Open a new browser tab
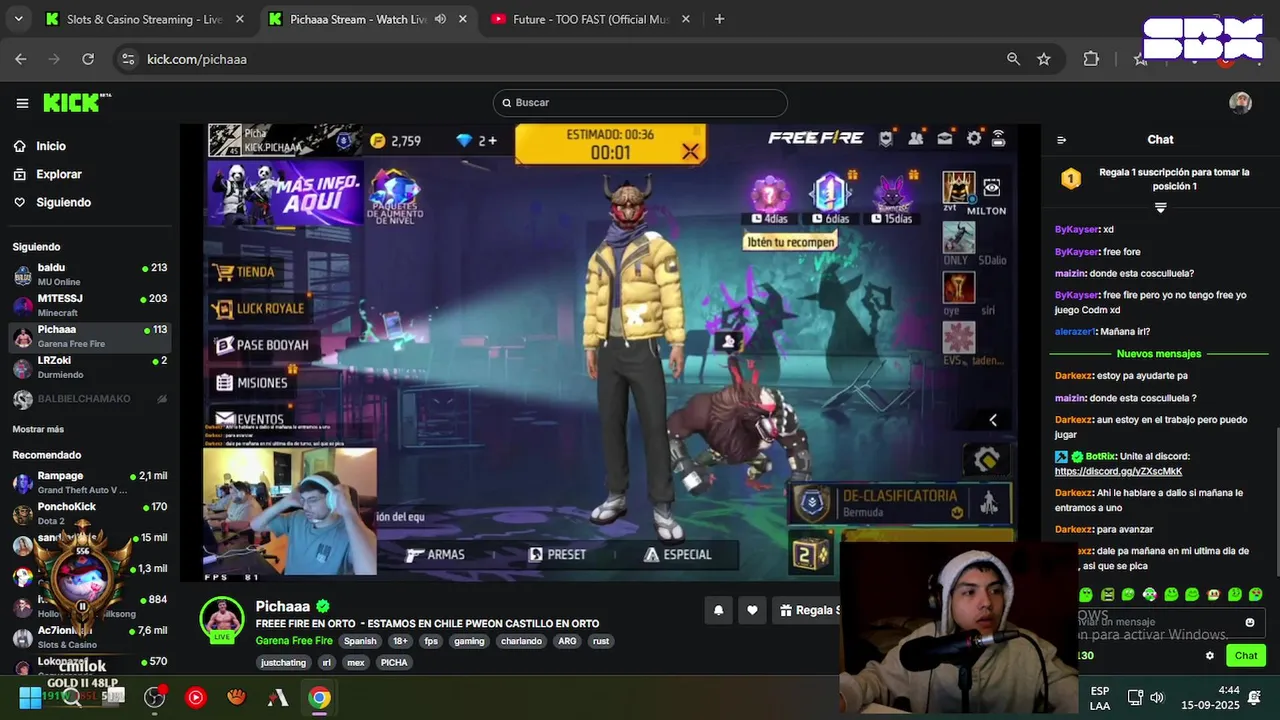1280x720 pixels. [719, 19]
